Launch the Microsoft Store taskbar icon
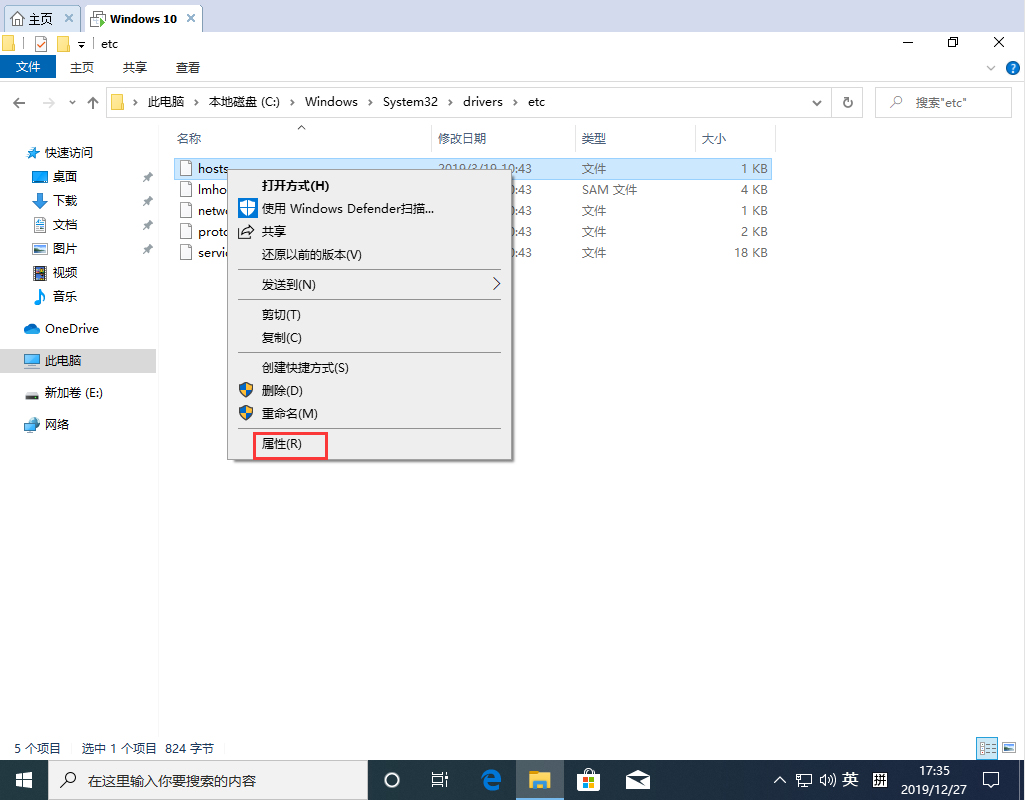Screen dimensions: 1025x800 coord(589,779)
